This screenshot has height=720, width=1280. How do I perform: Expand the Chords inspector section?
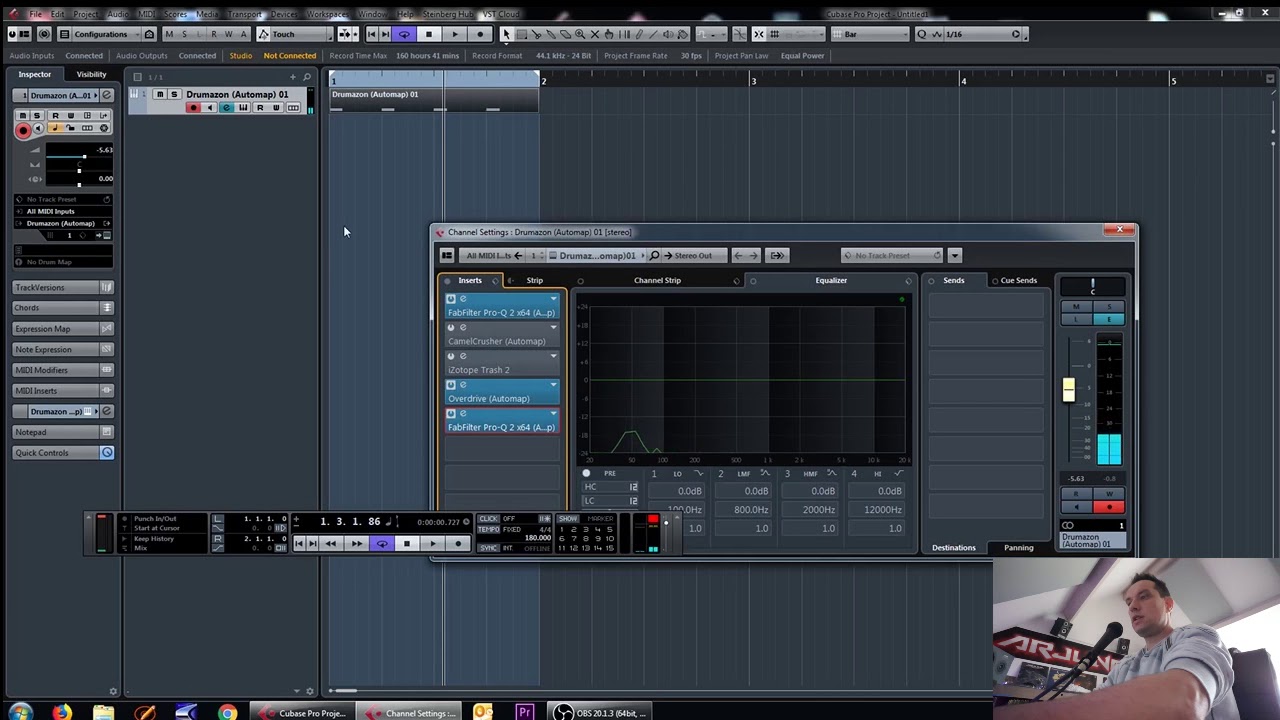click(x=63, y=308)
